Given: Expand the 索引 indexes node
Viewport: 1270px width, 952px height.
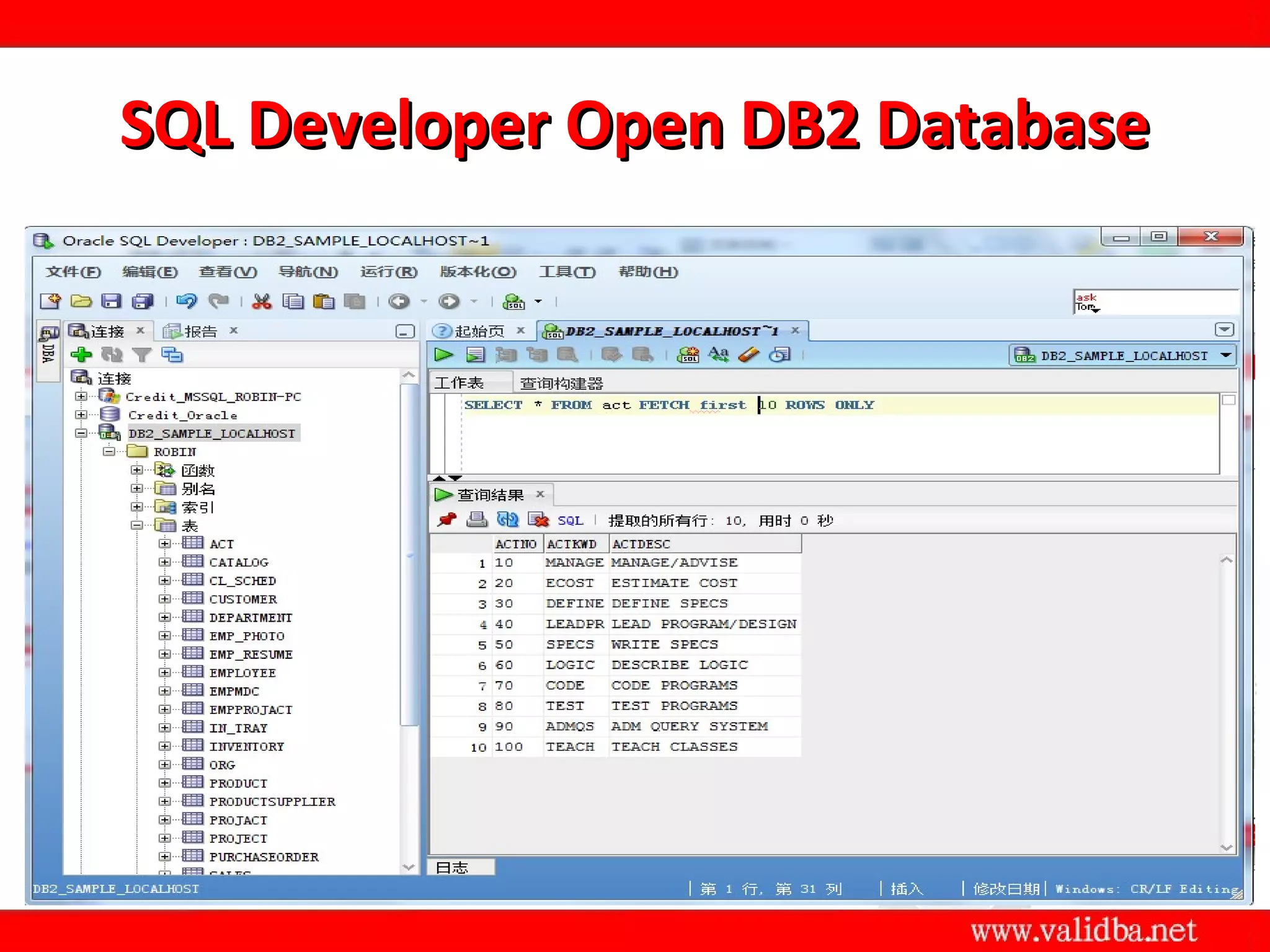Looking at the screenshot, I should click(137, 506).
